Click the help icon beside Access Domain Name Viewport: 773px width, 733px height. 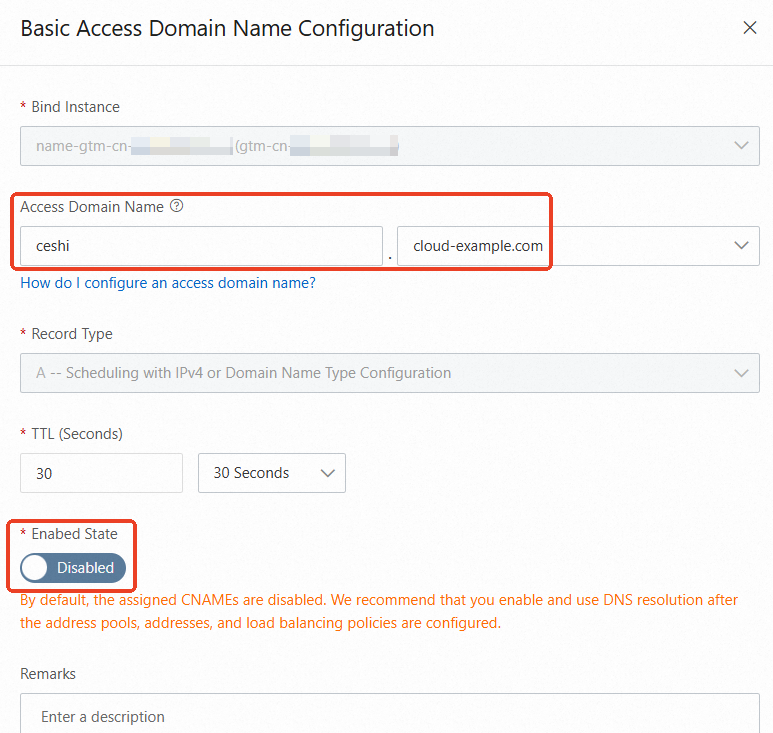pos(177,206)
